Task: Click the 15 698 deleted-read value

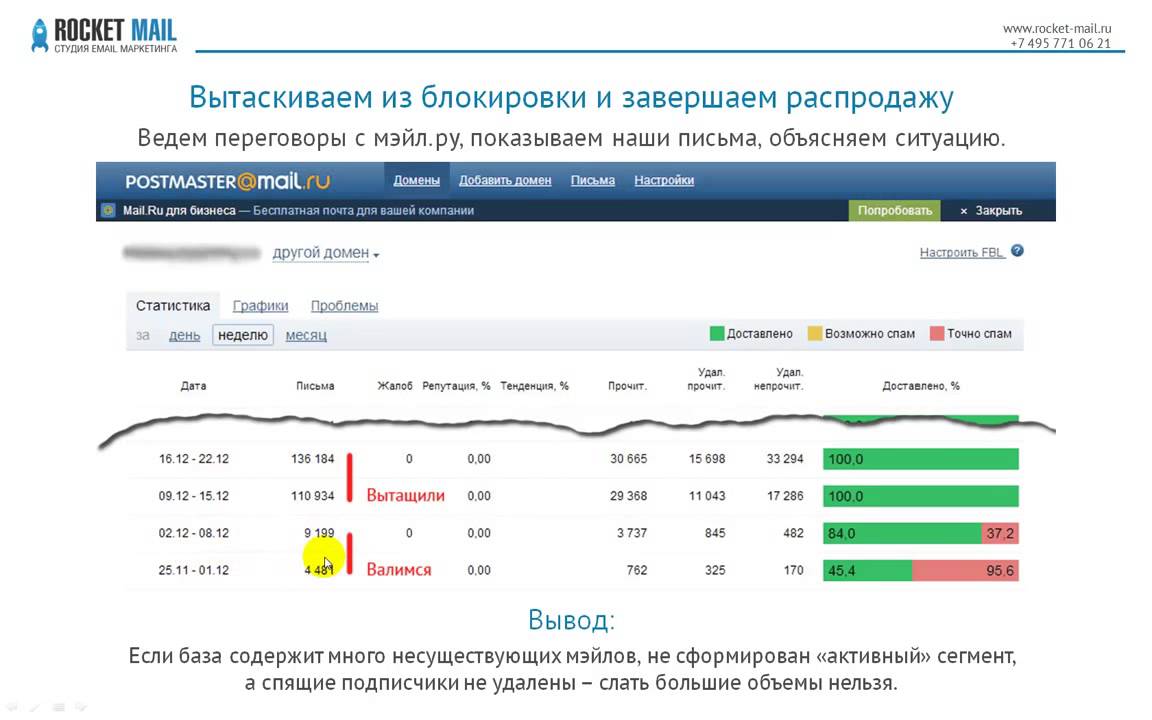Action: [707, 459]
